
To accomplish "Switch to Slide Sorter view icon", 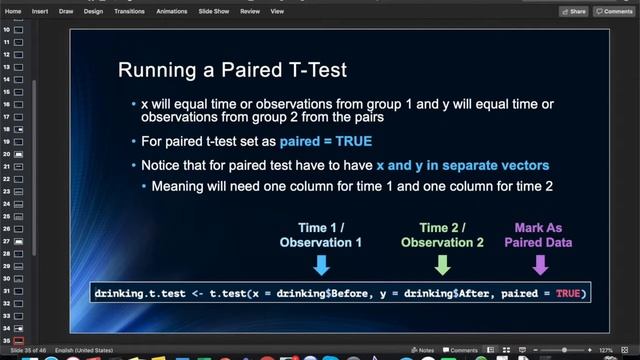I will 507,350.
